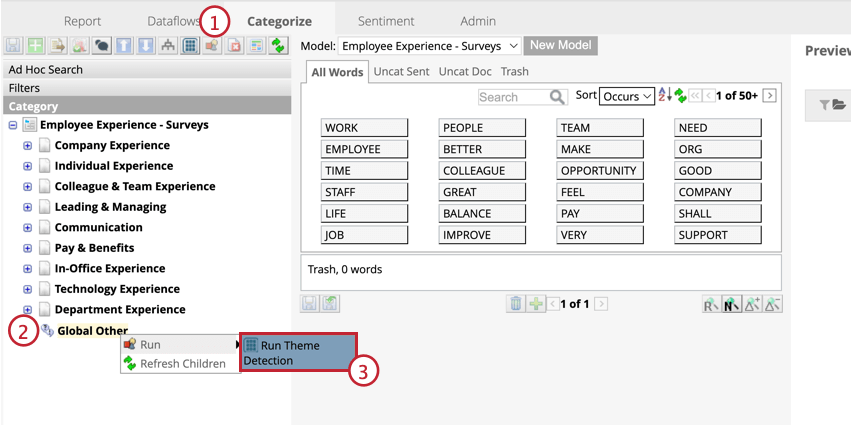Expand Pay & Benefits category
This screenshot has height=425, width=851.
[x=27, y=248]
